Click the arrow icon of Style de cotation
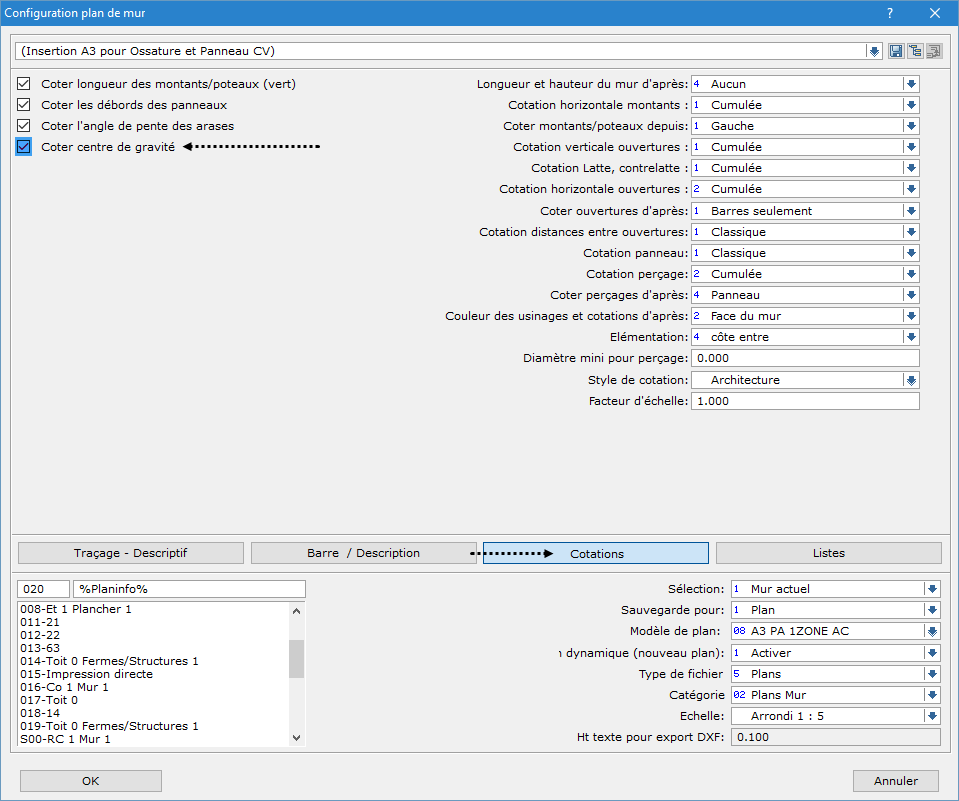Screen dimensions: 959x801 pyautogui.click(x=911, y=380)
